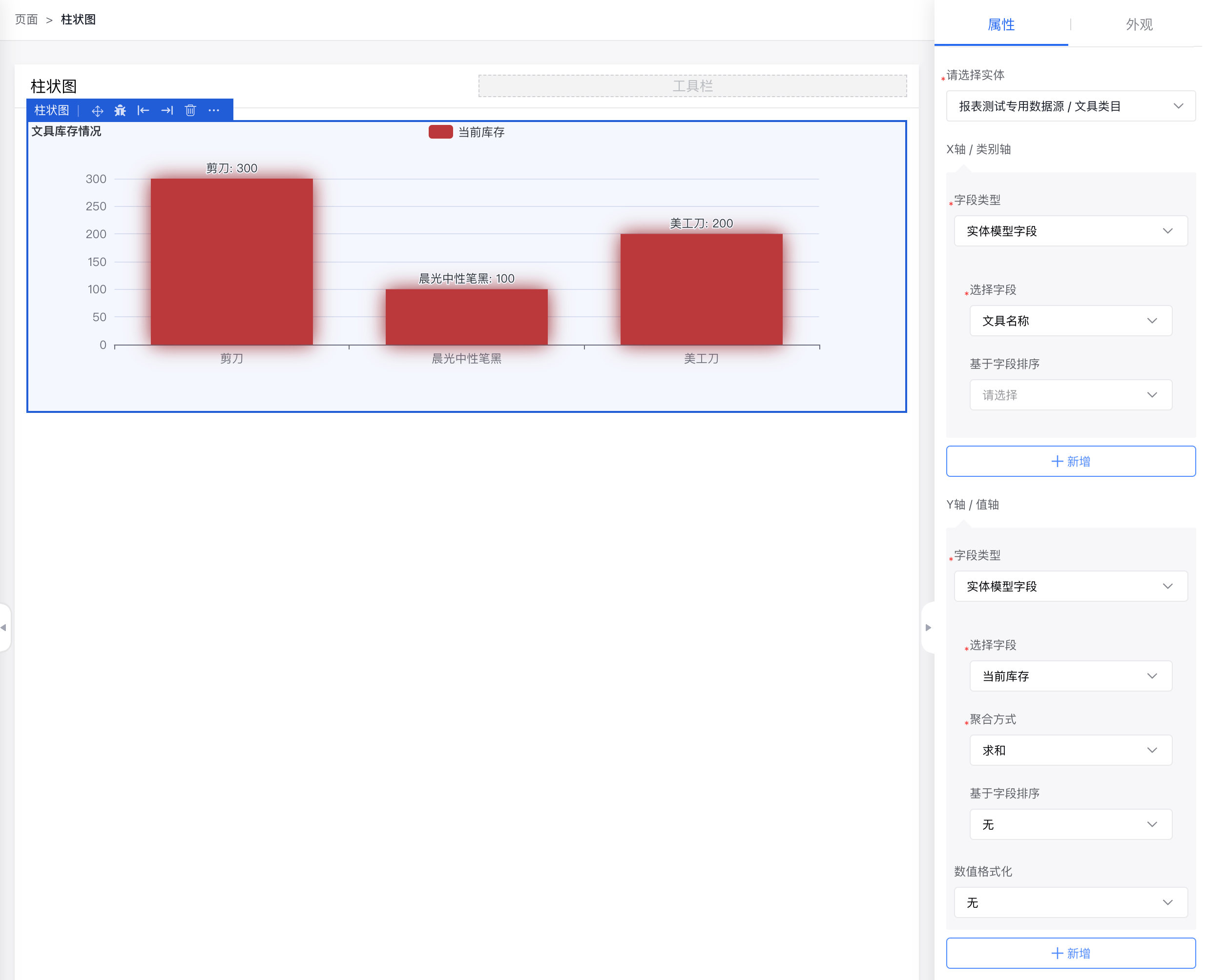Screen dimensions: 1205x980
Task: Click the insert-before (left arrow bar) icon
Action: click(x=144, y=111)
